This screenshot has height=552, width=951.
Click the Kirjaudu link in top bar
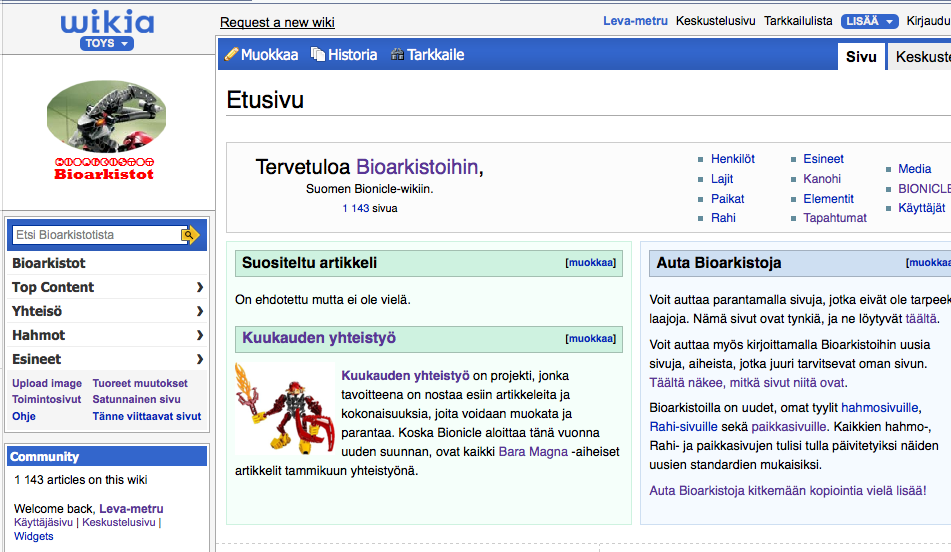929,21
